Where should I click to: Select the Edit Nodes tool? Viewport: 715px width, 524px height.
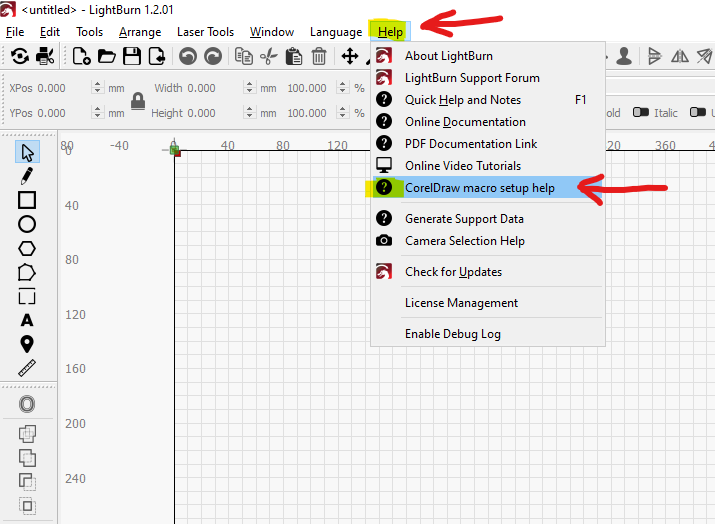pyautogui.click(x=27, y=273)
